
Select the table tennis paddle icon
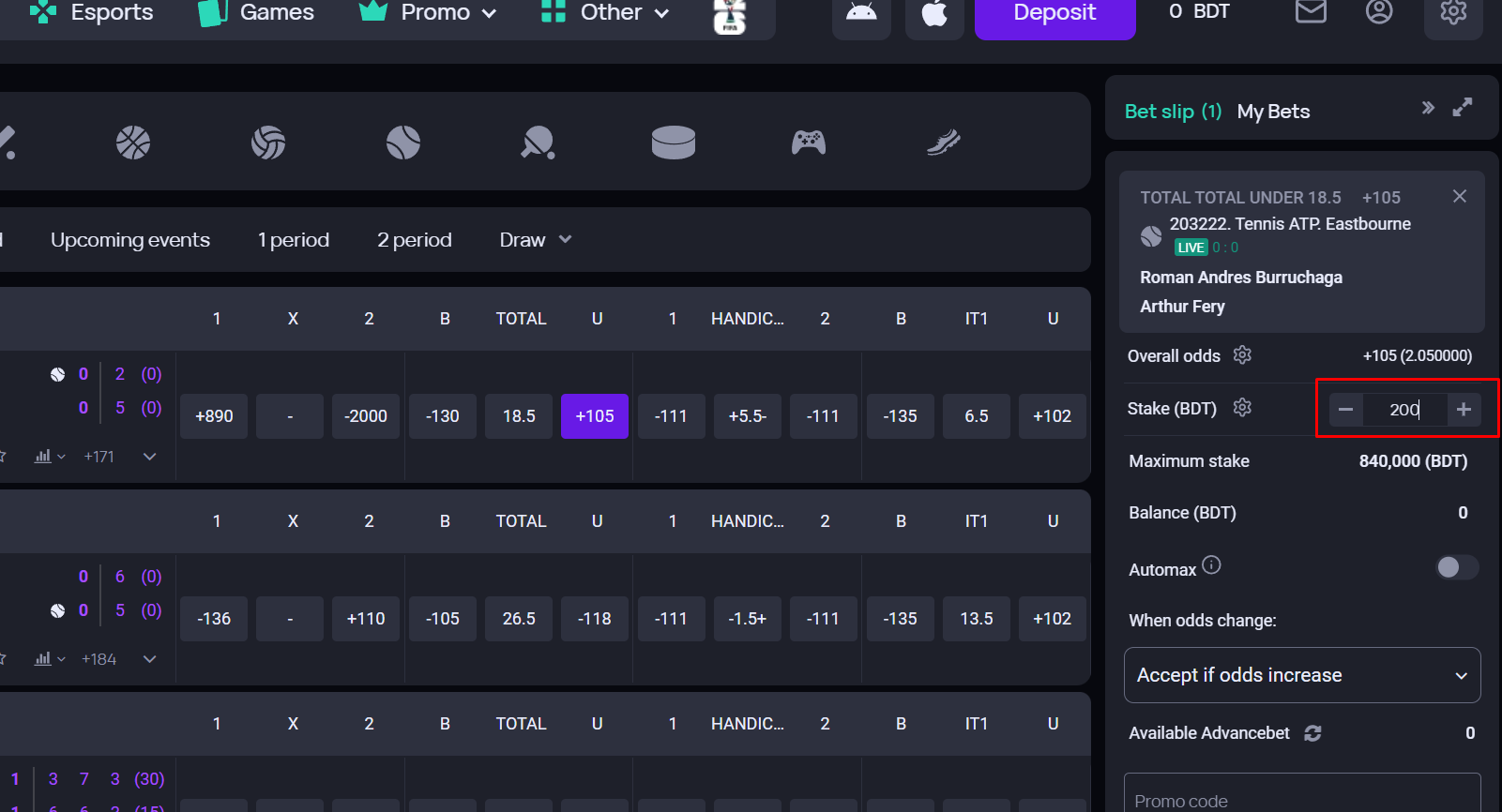pos(539,143)
